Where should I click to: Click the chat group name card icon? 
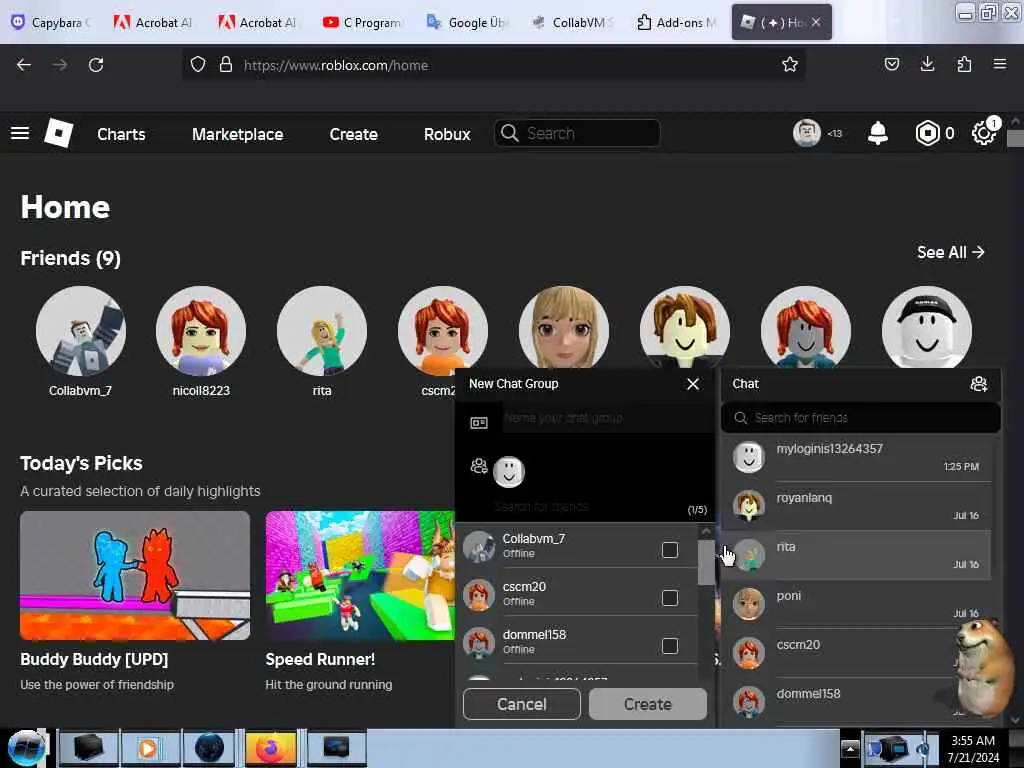(479, 423)
